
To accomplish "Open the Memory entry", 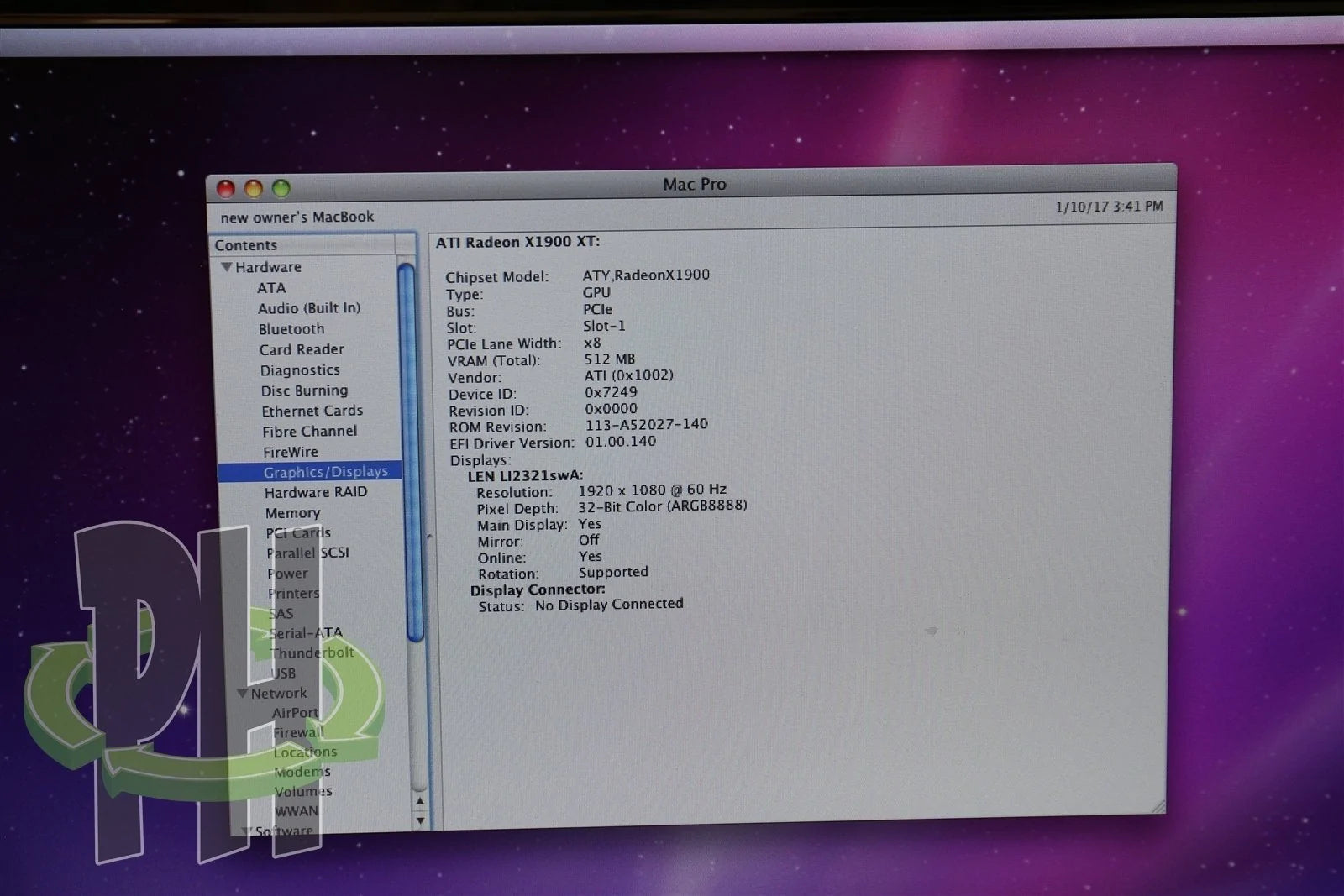I will point(292,513).
